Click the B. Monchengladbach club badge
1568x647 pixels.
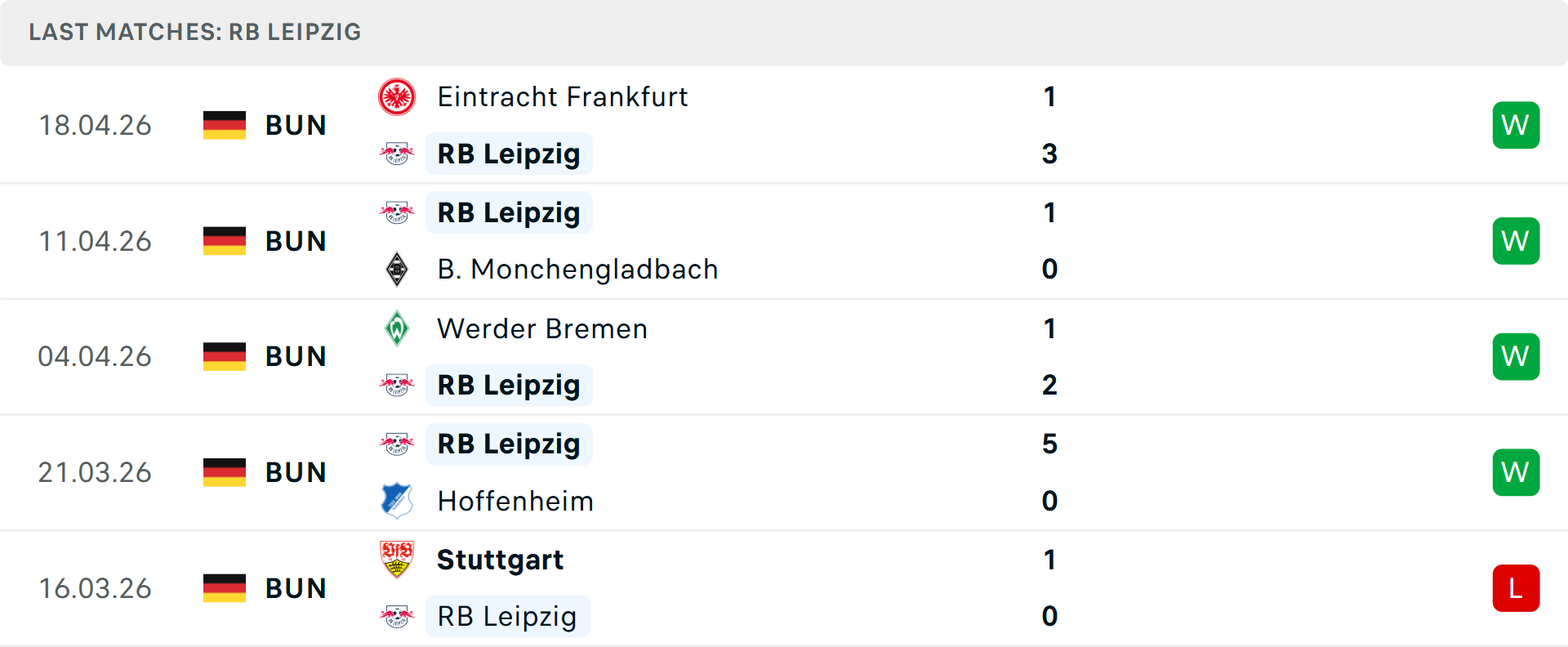tap(398, 269)
